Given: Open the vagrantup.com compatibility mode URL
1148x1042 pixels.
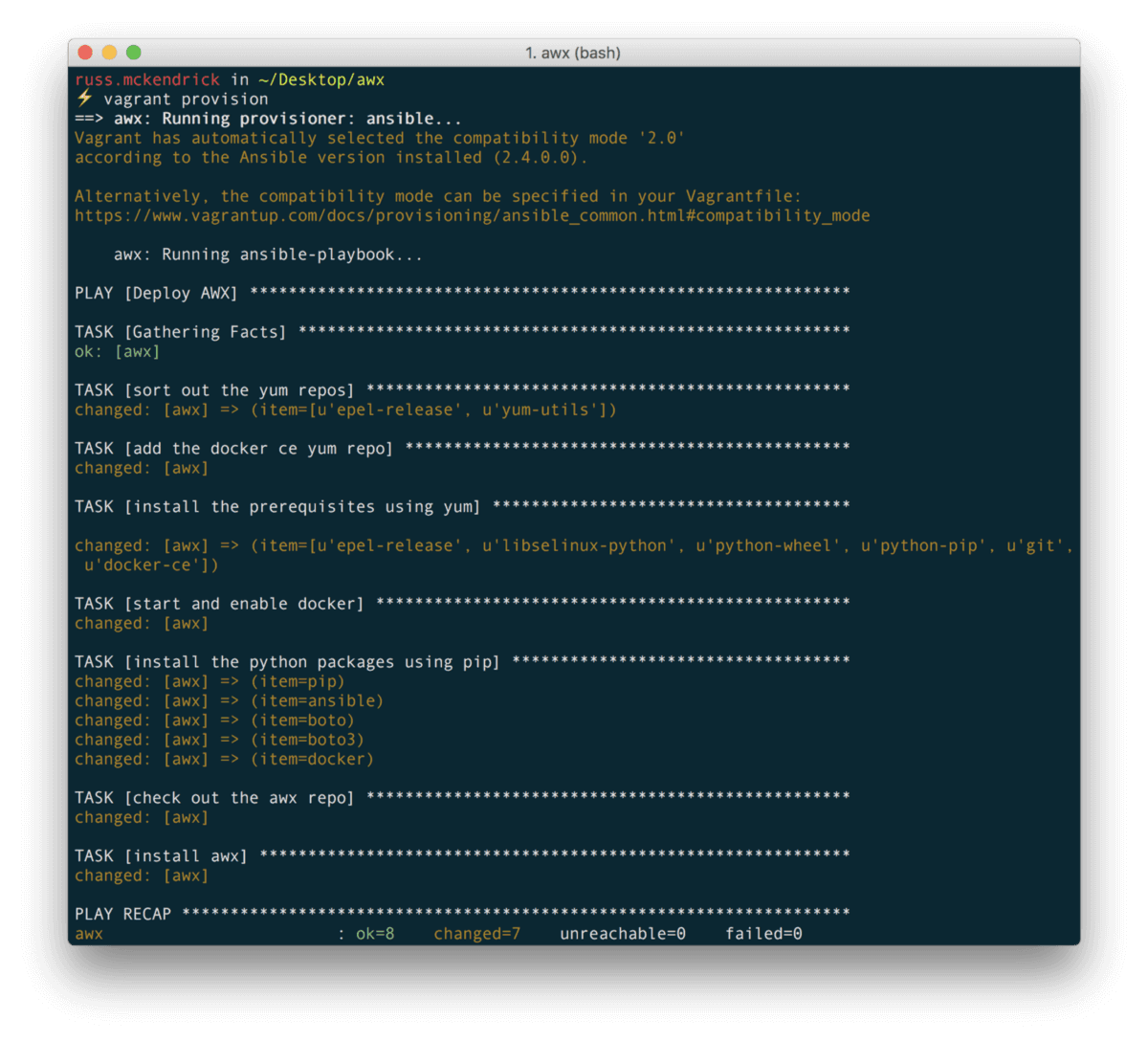Looking at the screenshot, I should point(472,216).
